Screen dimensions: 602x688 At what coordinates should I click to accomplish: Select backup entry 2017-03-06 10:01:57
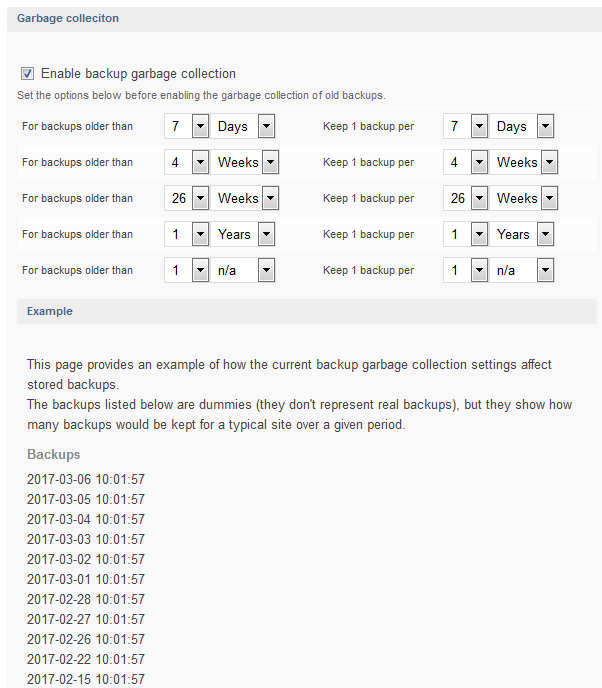click(86, 480)
